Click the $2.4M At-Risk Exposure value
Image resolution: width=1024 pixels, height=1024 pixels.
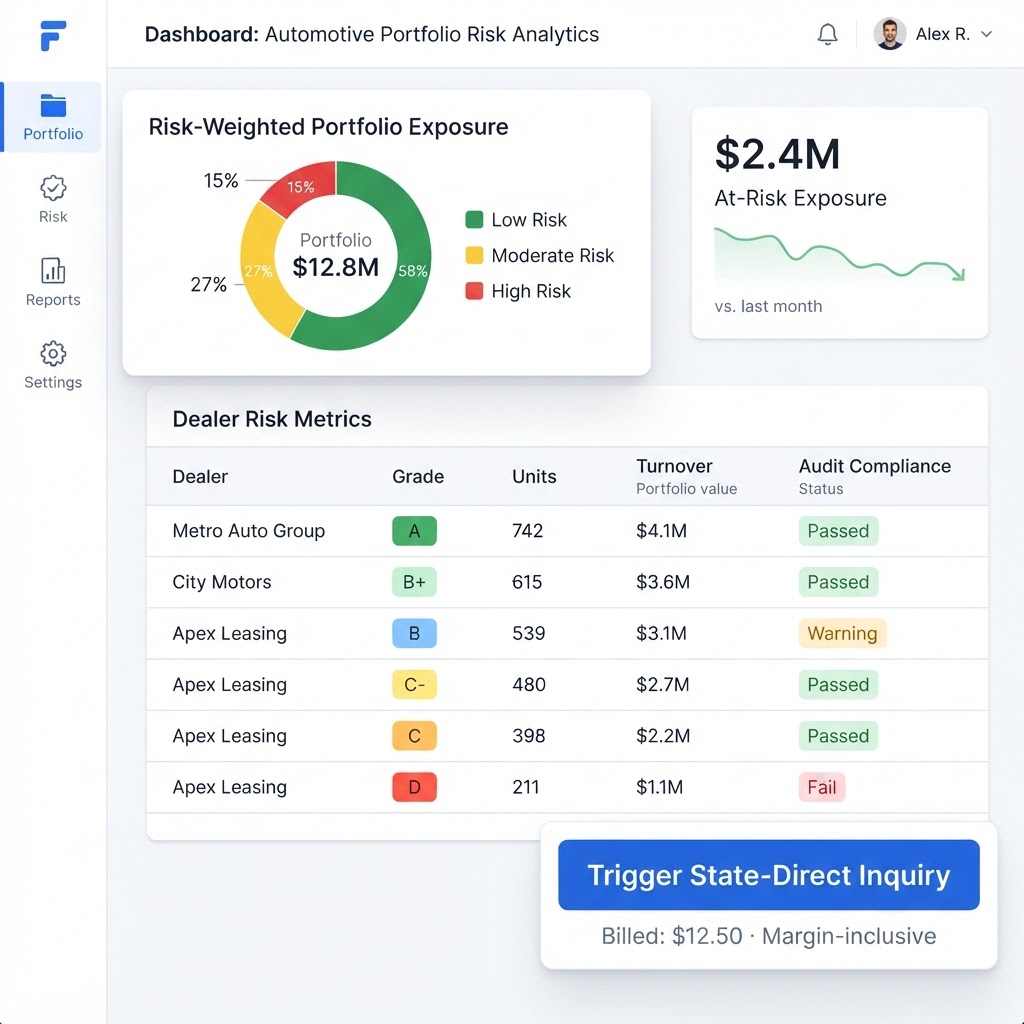click(x=777, y=154)
